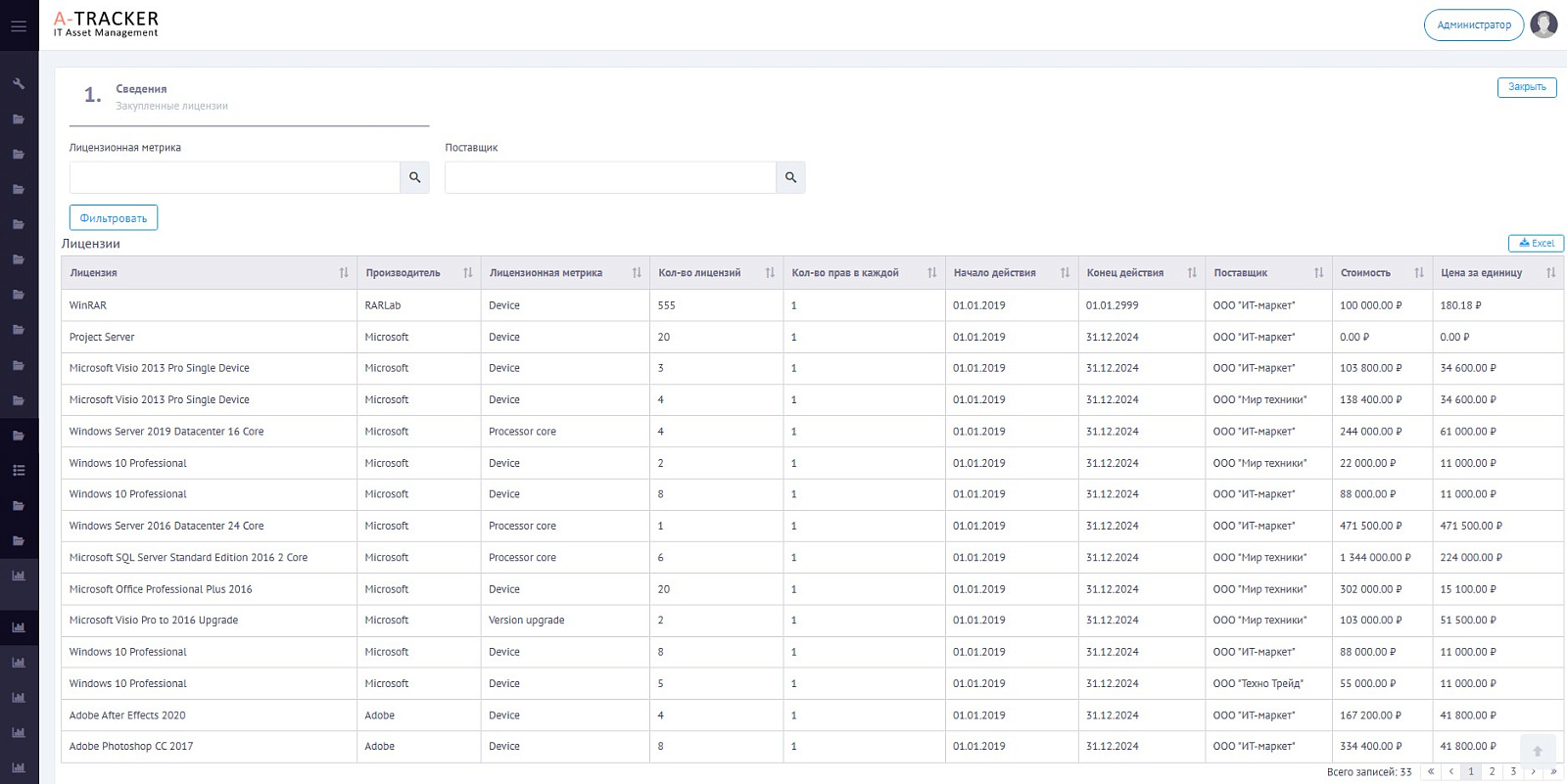Click the 224 000.00 ₽ unit price cell
Screen dimensions: 1567x784
pyautogui.click(x=1497, y=557)
